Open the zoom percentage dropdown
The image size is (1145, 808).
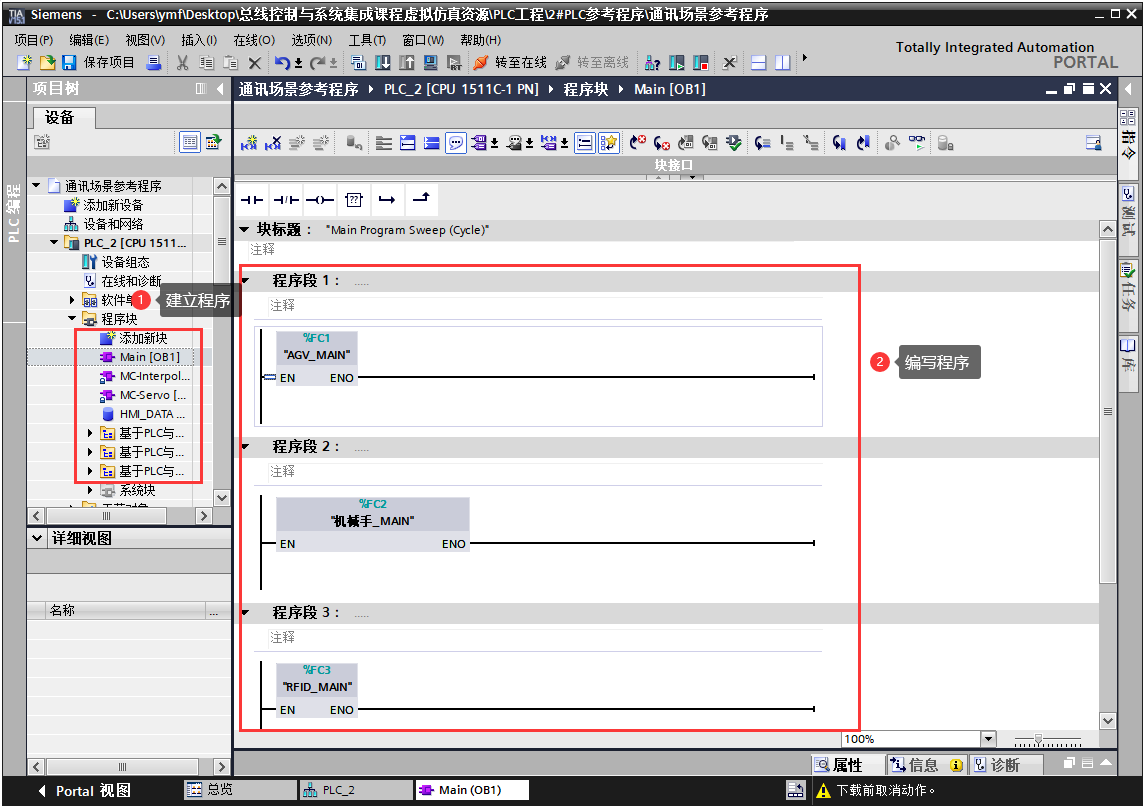pos(988,739)
